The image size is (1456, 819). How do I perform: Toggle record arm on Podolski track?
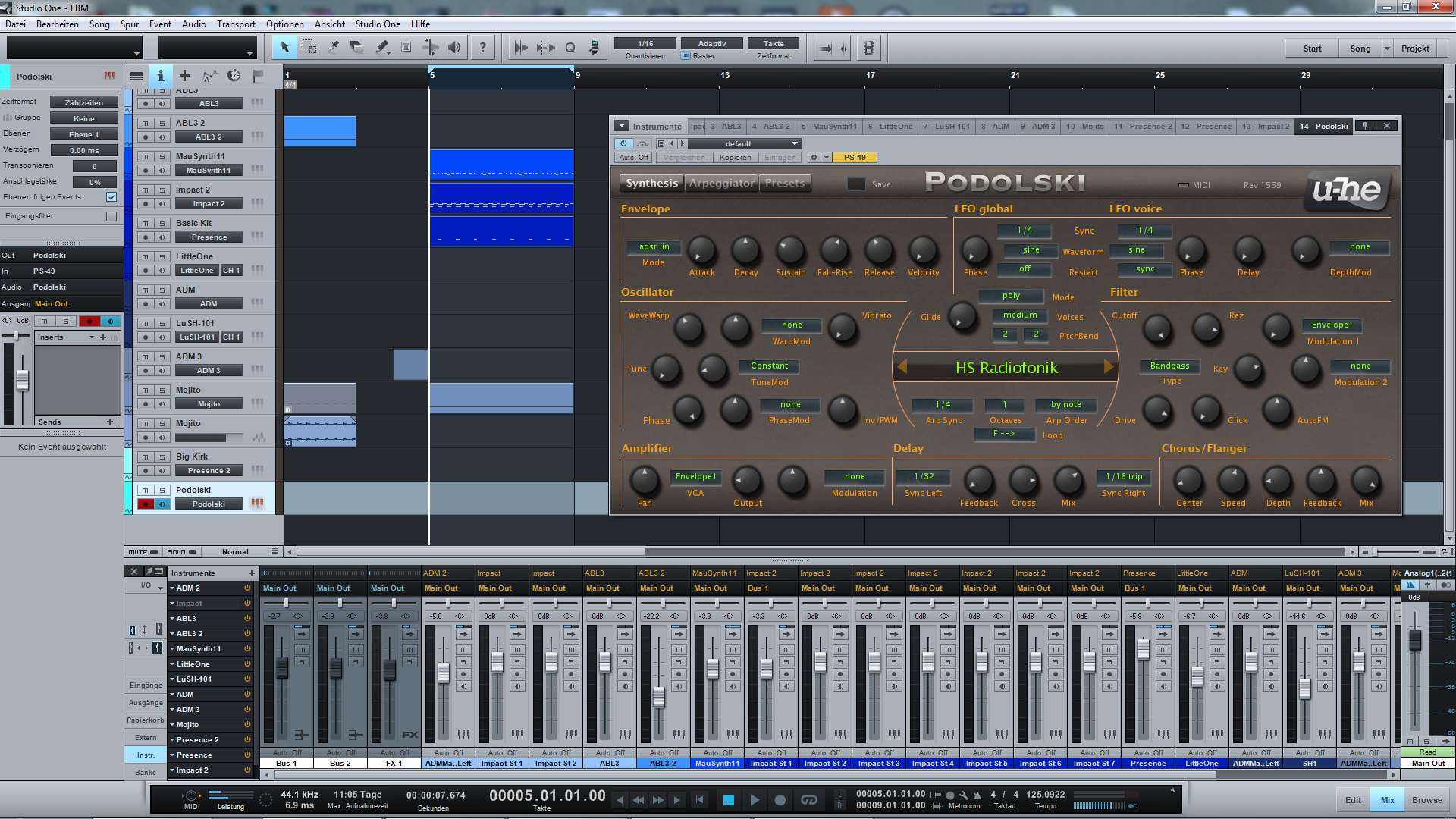click(x=146, y=504)
